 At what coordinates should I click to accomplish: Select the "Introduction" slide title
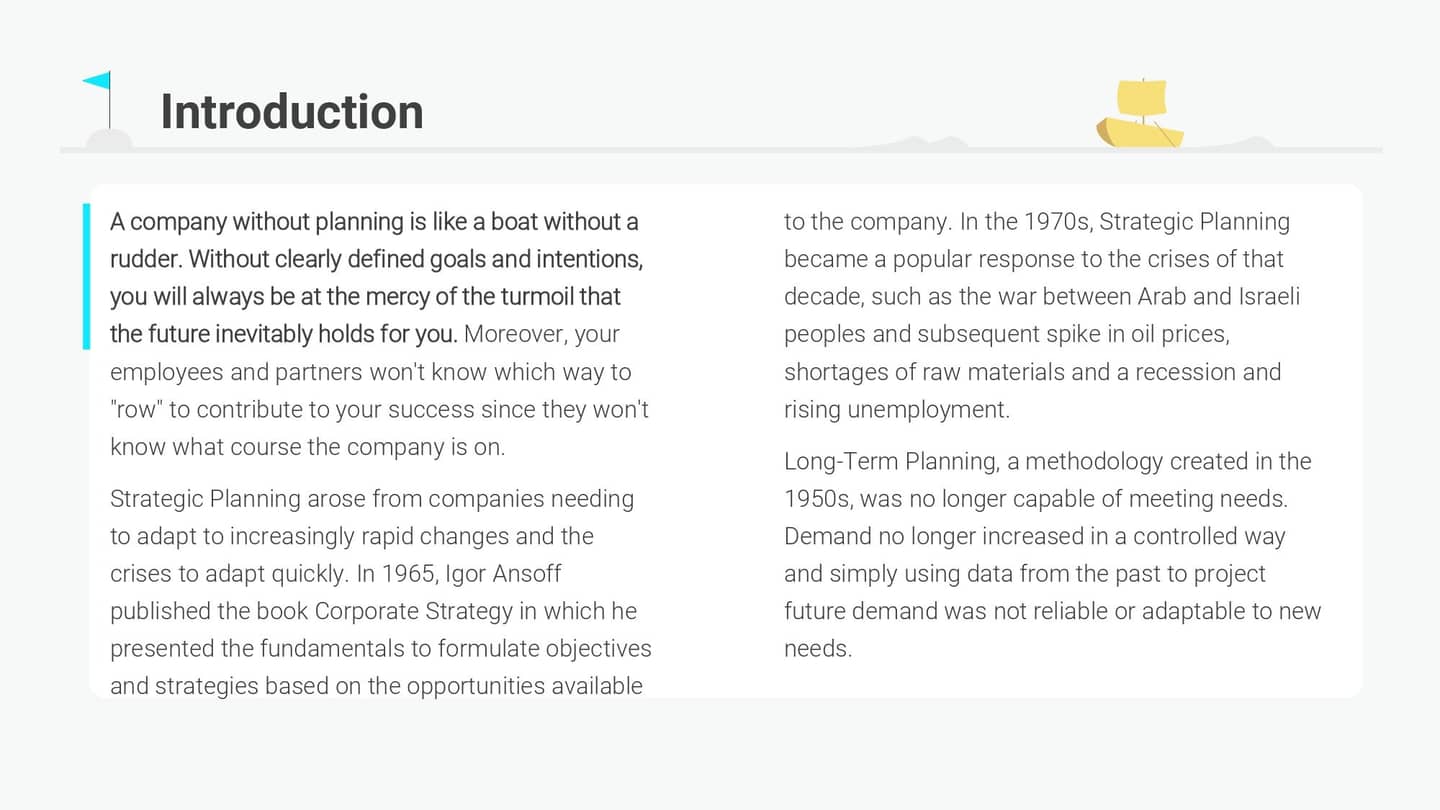click(291, 111)
